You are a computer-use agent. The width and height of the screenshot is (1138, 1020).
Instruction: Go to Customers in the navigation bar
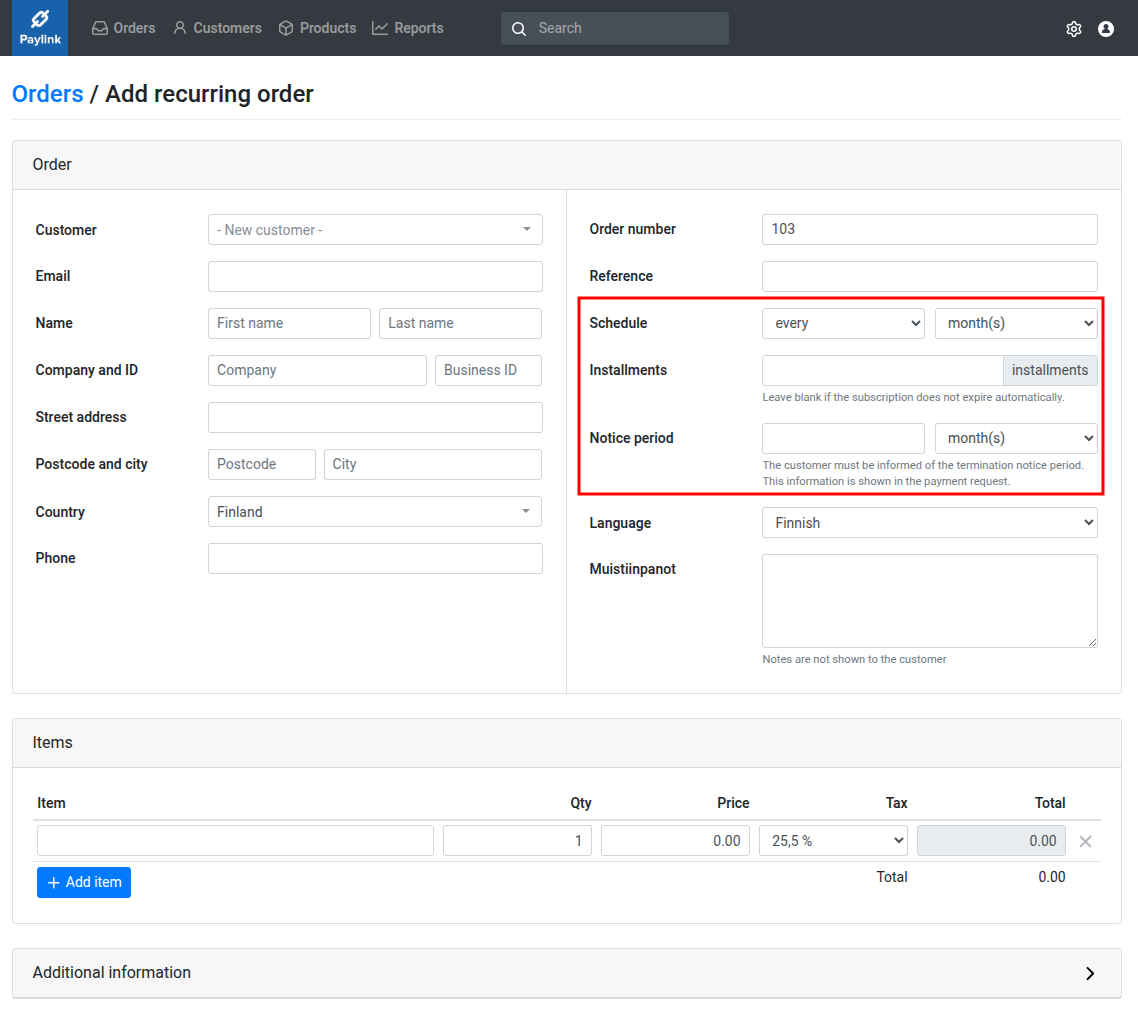tap(217, 28)
